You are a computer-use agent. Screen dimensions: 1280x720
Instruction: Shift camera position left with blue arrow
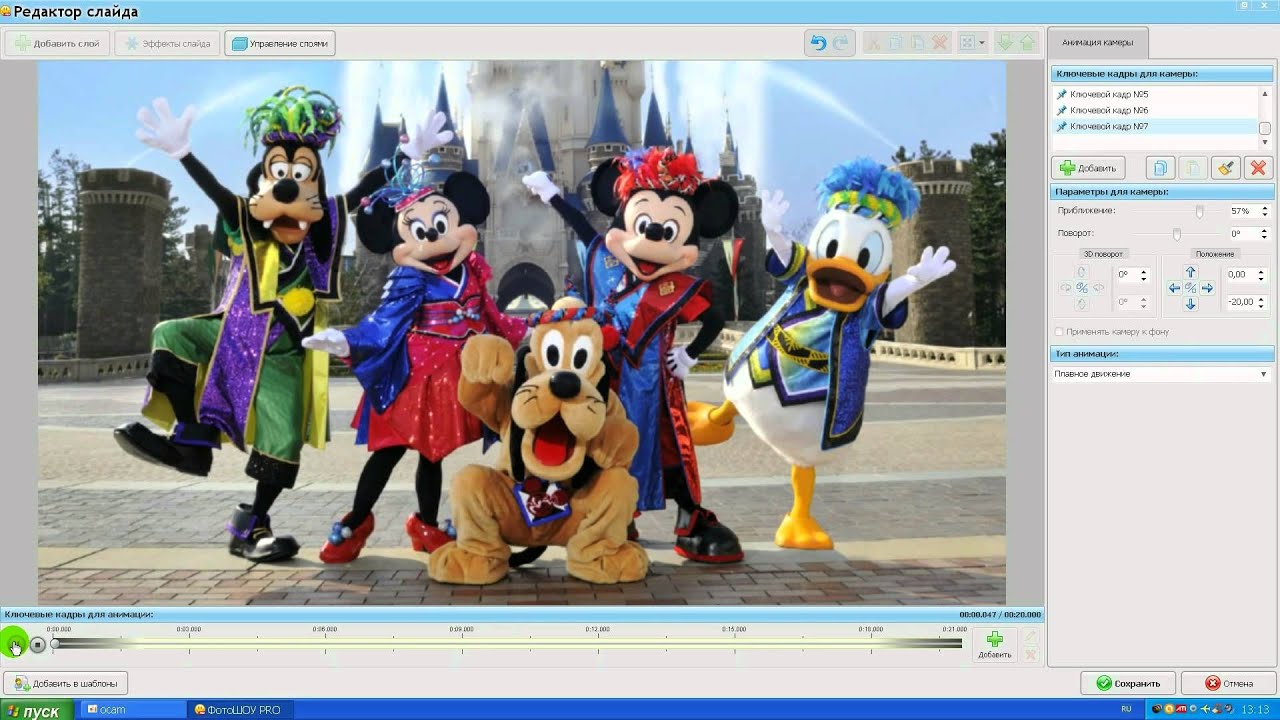[1174, 288]
